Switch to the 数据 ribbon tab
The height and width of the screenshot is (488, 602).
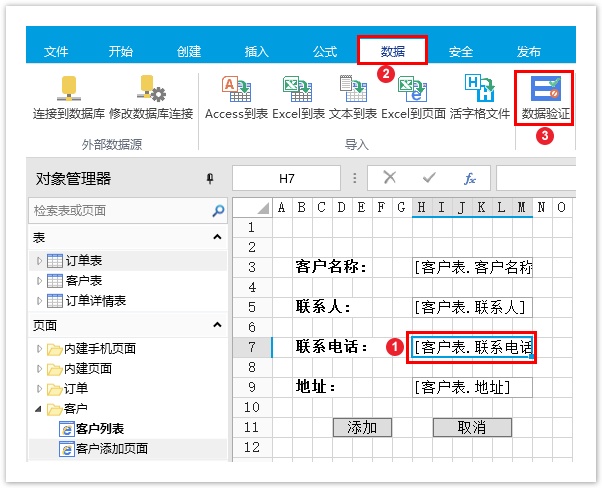pos(393,51)
